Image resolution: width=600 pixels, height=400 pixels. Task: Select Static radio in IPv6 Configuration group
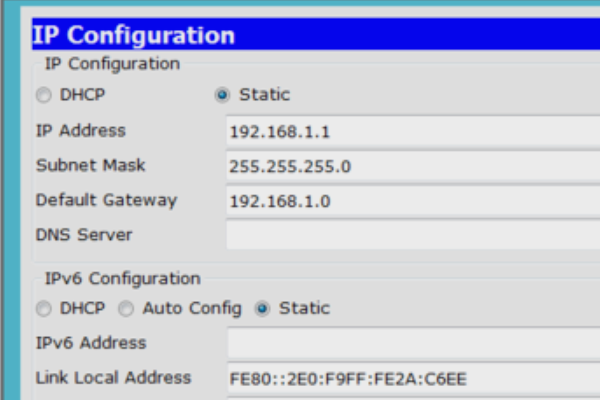pos(262,309)
